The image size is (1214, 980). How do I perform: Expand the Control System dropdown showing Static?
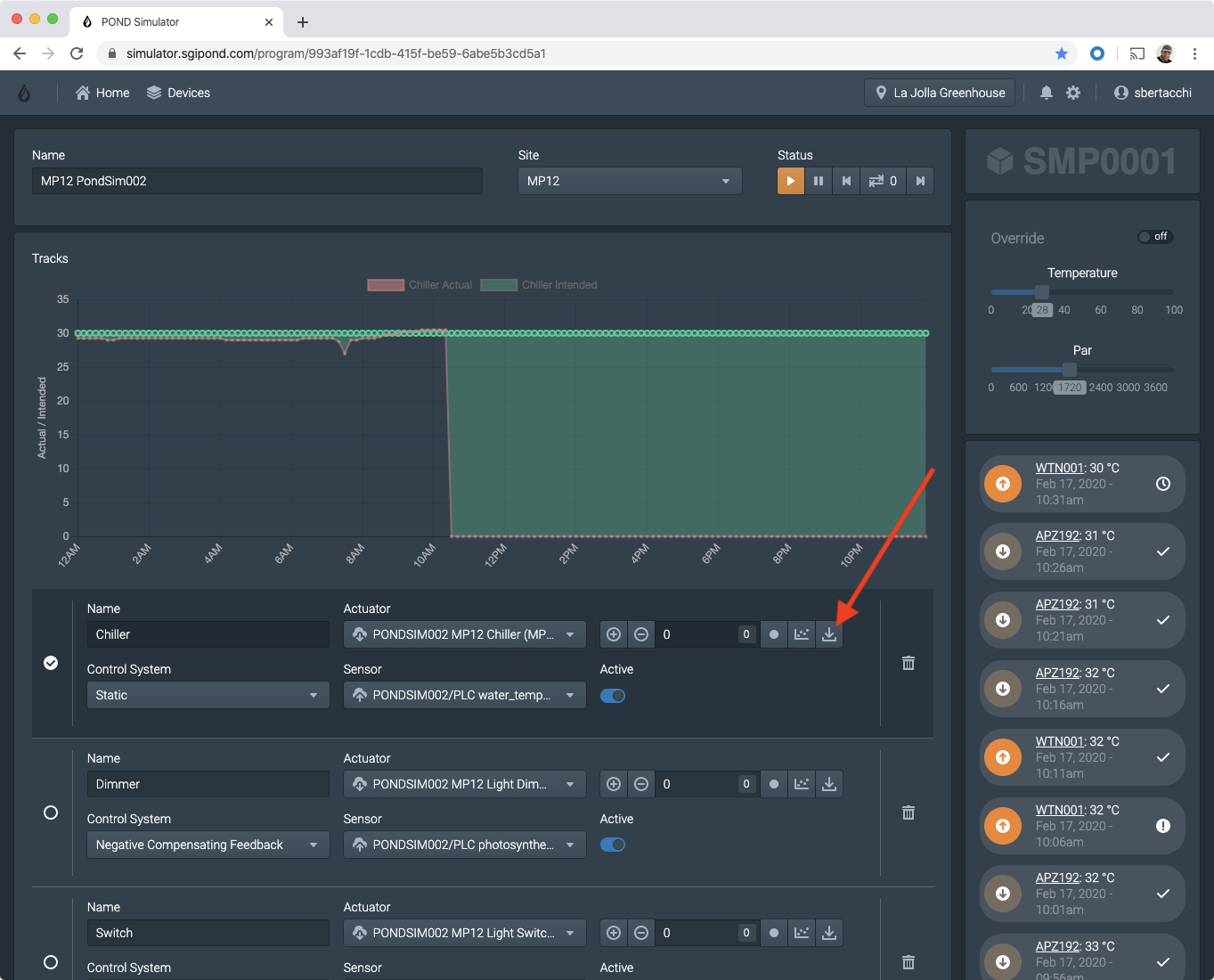coord(208,694)
